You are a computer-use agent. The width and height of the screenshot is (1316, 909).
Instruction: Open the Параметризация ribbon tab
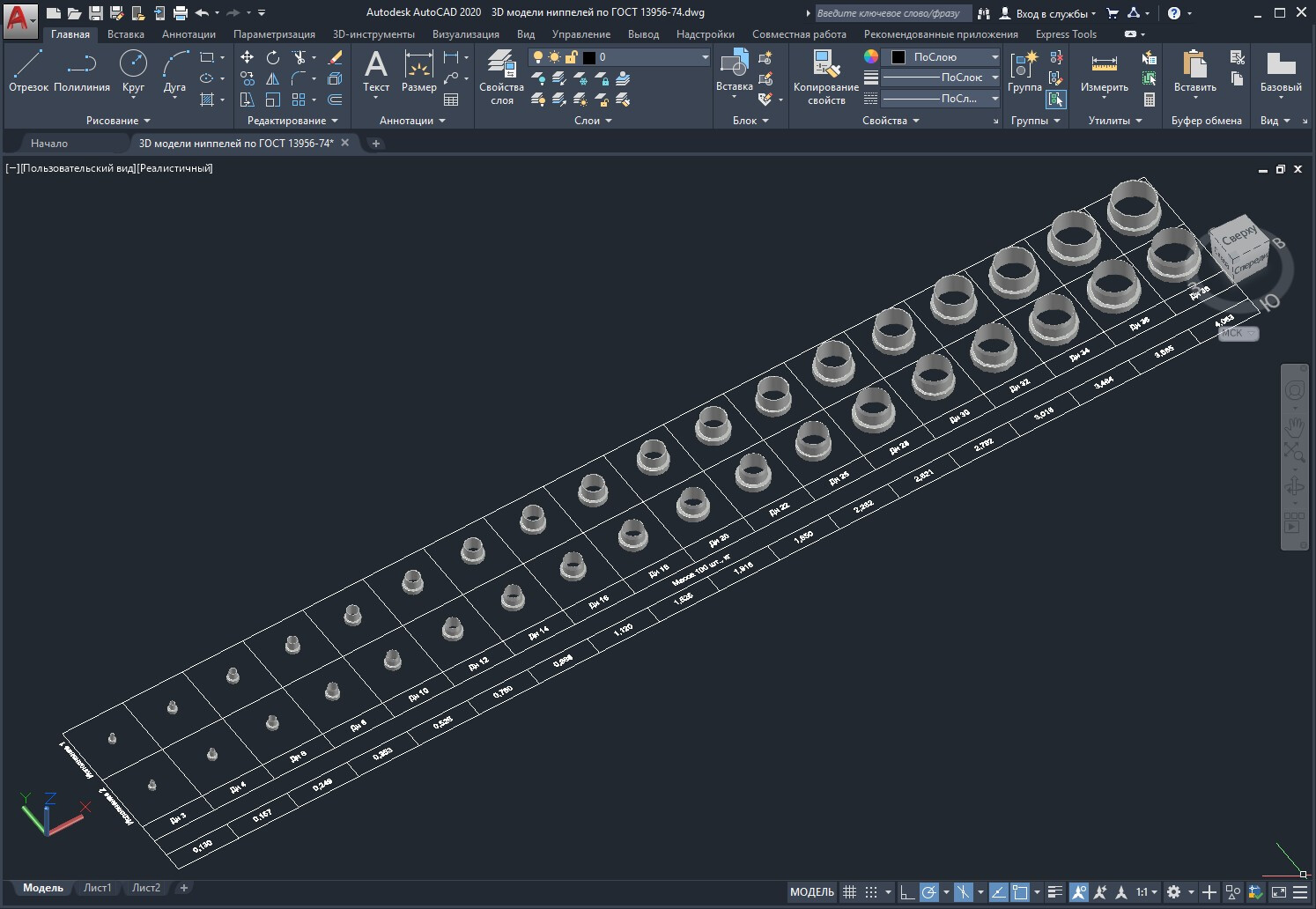pos(274,34)
